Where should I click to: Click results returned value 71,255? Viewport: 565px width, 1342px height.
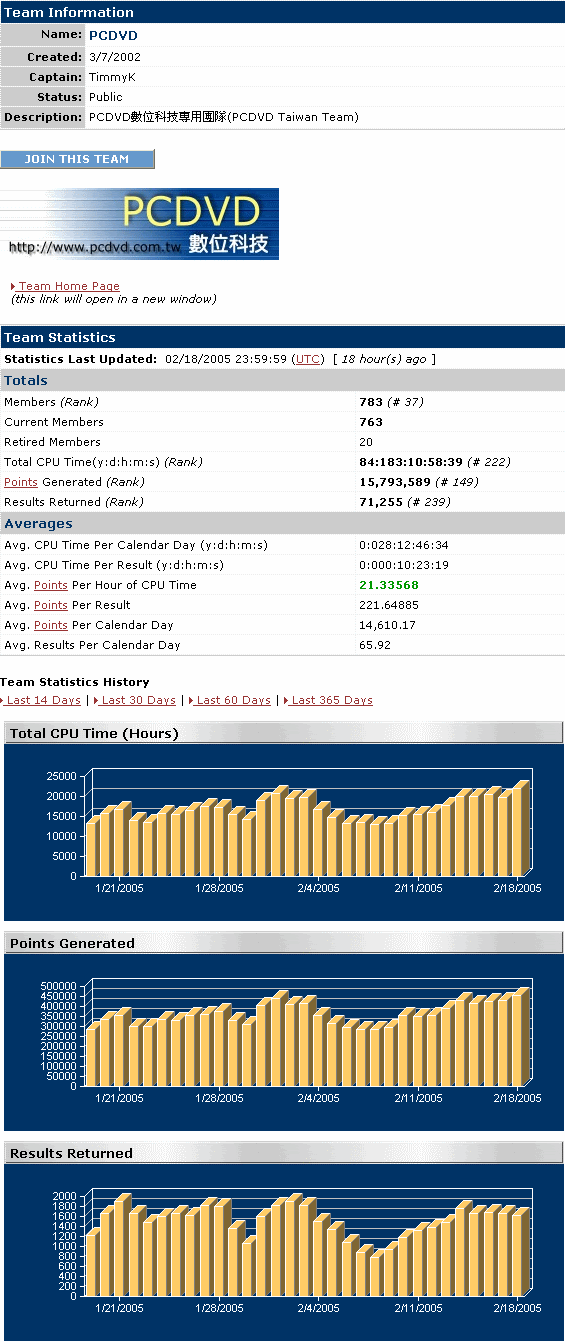click(x=381, y=502)
